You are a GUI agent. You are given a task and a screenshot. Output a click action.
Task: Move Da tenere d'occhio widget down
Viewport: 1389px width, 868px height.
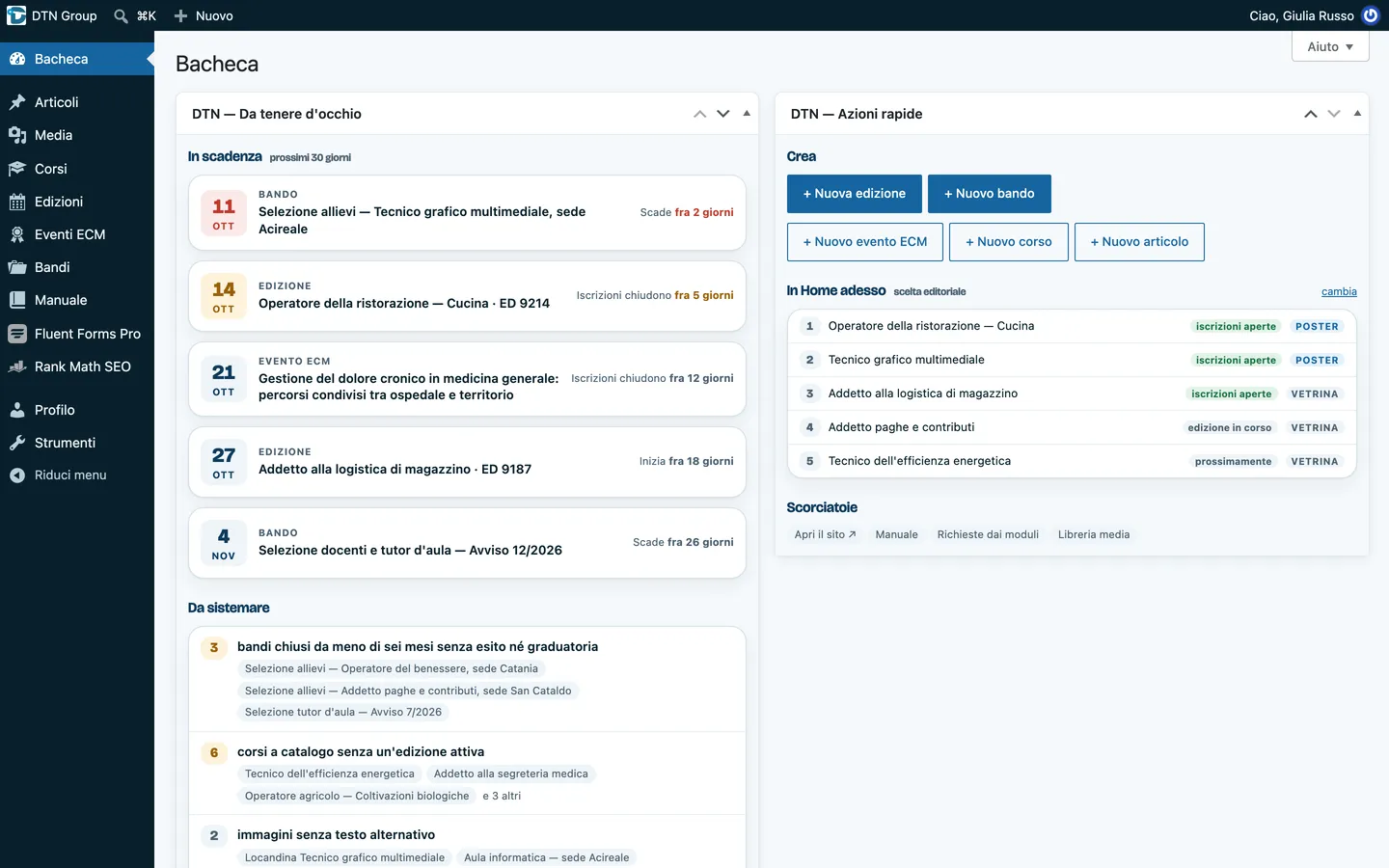click(x=722, y=114)
